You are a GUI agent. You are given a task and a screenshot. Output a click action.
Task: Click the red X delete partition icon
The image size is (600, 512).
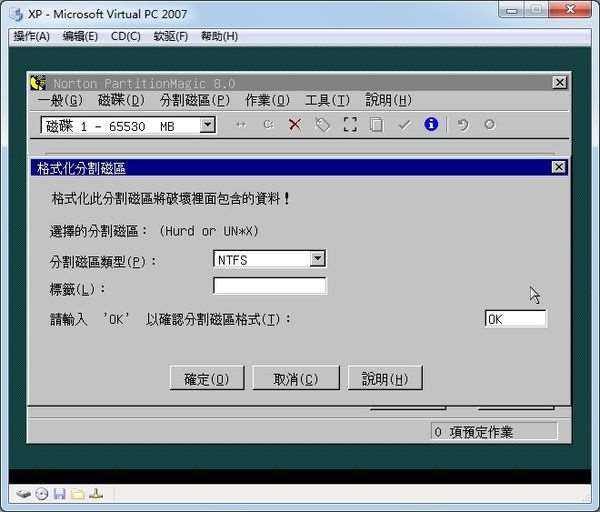(x=295, y=124)
